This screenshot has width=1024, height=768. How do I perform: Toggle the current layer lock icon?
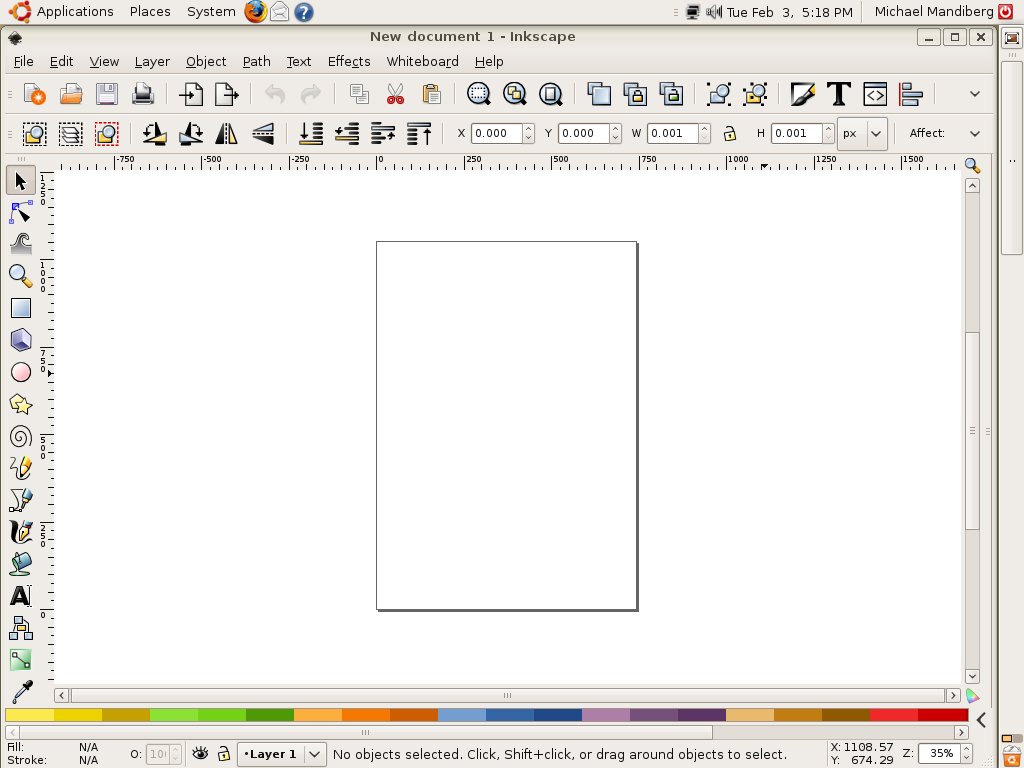coord(224,754)
